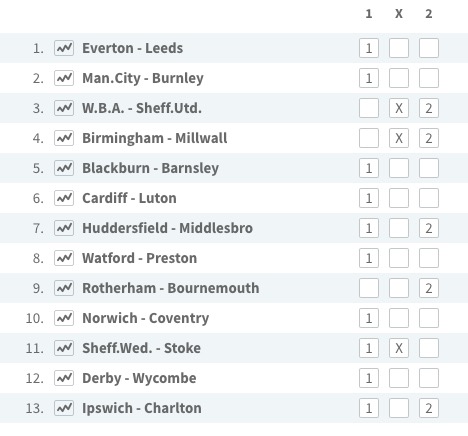Select the X box for Huddersfield - Middlesbro
468x436 pixels.
pos(399,228)
